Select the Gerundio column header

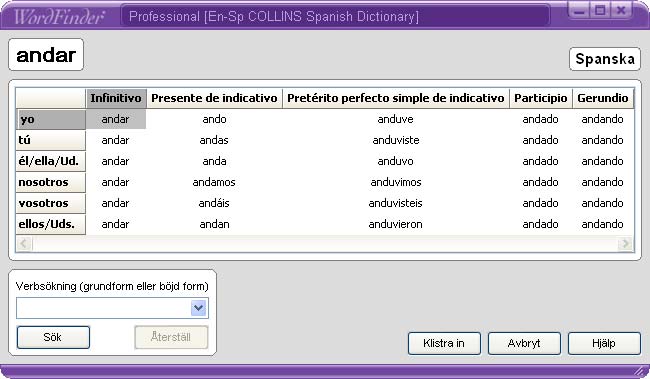click(603, 98)
